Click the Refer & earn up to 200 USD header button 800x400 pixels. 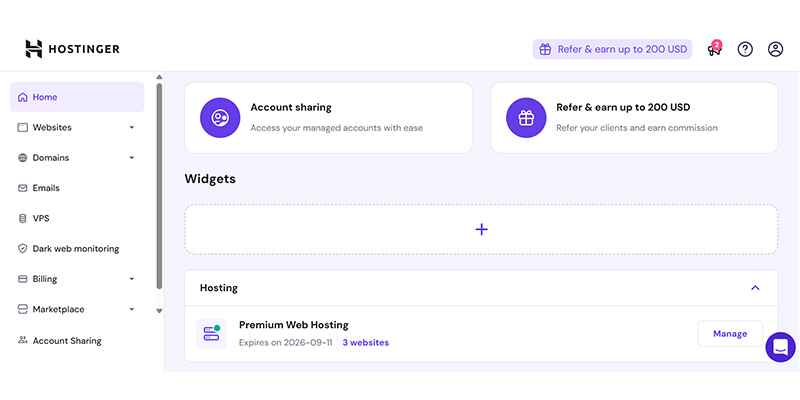click(x=612, y=49)
